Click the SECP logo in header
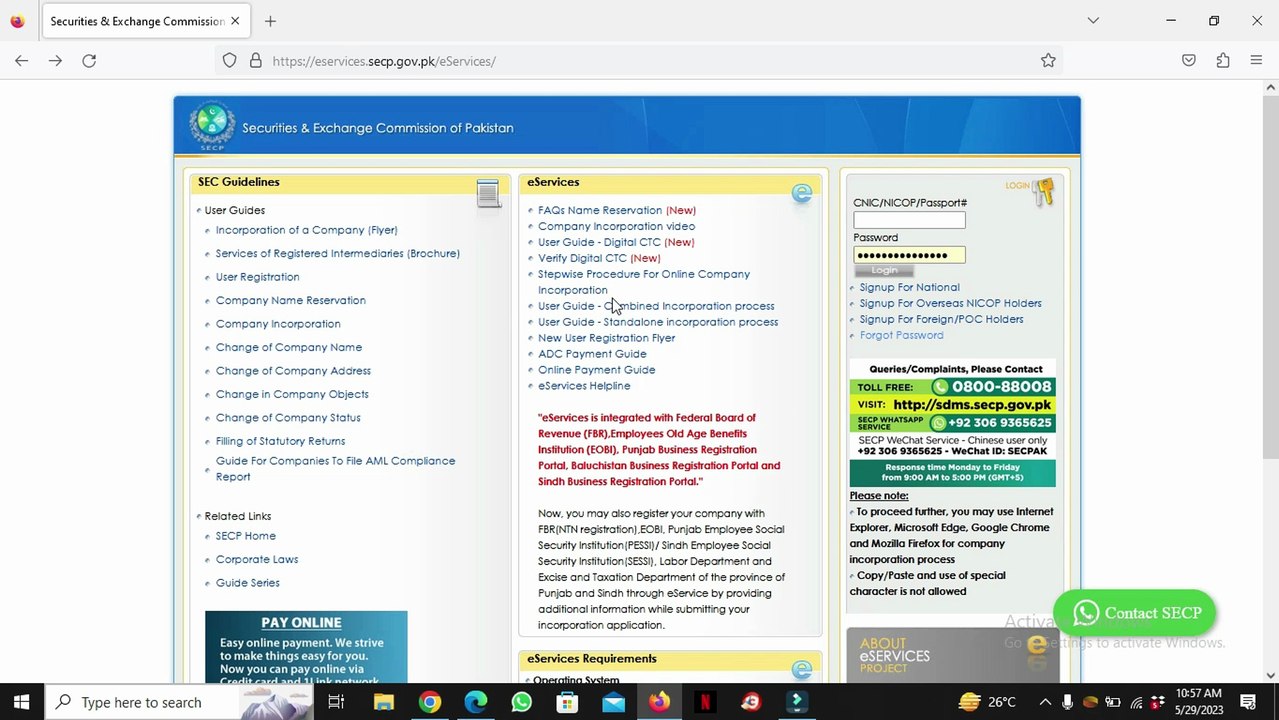The image size is (1279, 720). tap(212, 127)
